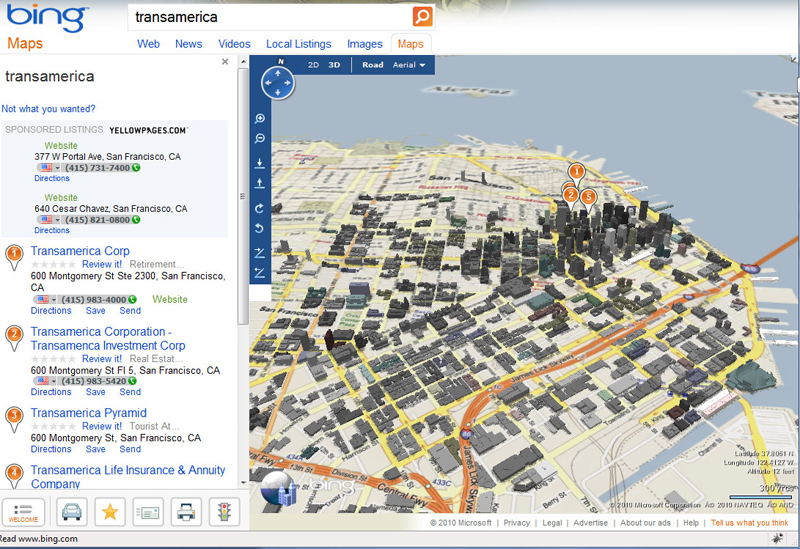The width and height of the screenshot is (800, 549).
Task: Go to the Local Listings tab
Action: pyautogui.click(x=298, y=44)
